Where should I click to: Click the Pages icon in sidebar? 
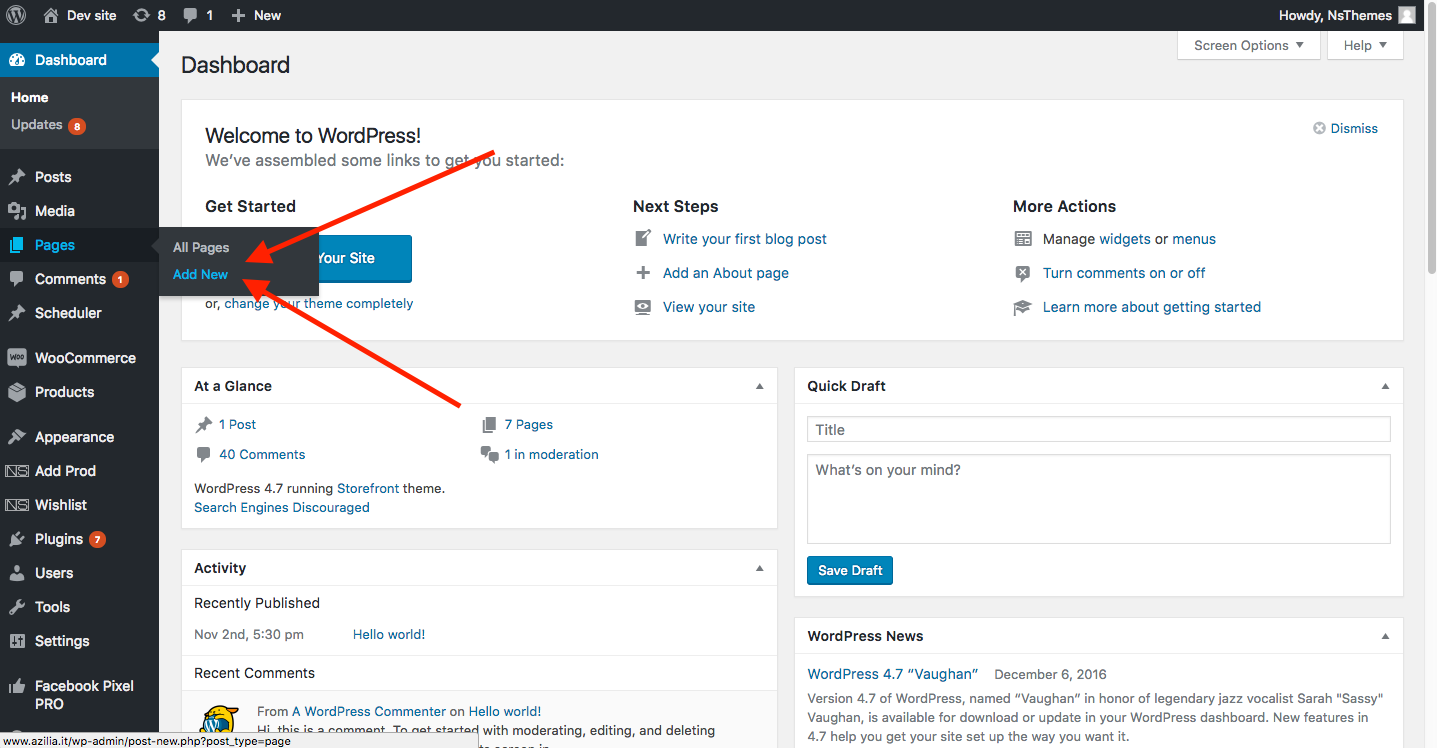click(x=17, y=245)
